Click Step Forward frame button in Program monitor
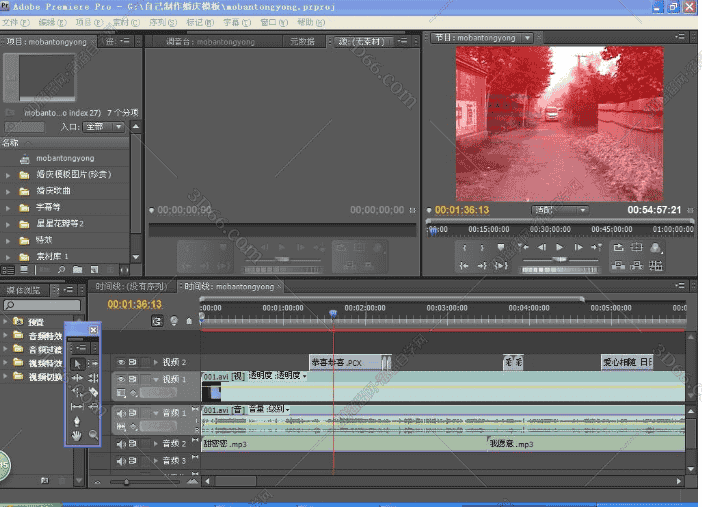 (x=580, y=247)
